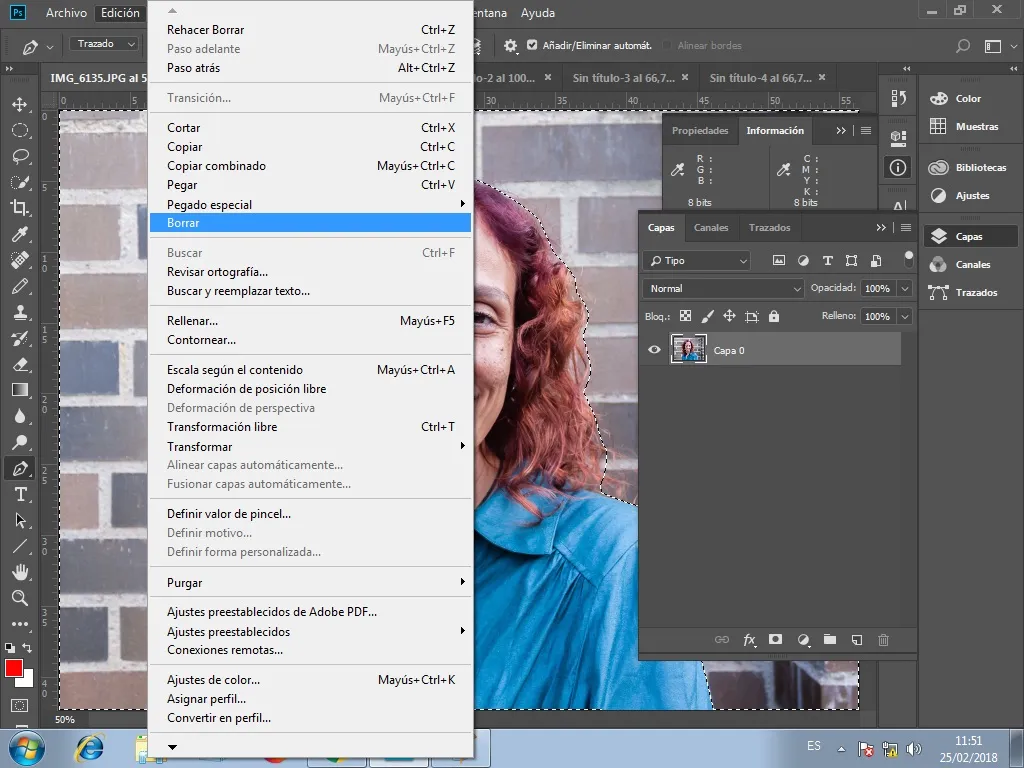Choose Borrar from Edición menu
The width and height of the screenshot is (1024, 768).
(x=310, y=223)
